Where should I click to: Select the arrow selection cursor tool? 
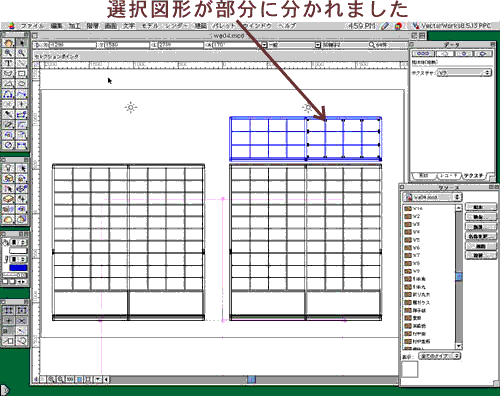(22, 42)
